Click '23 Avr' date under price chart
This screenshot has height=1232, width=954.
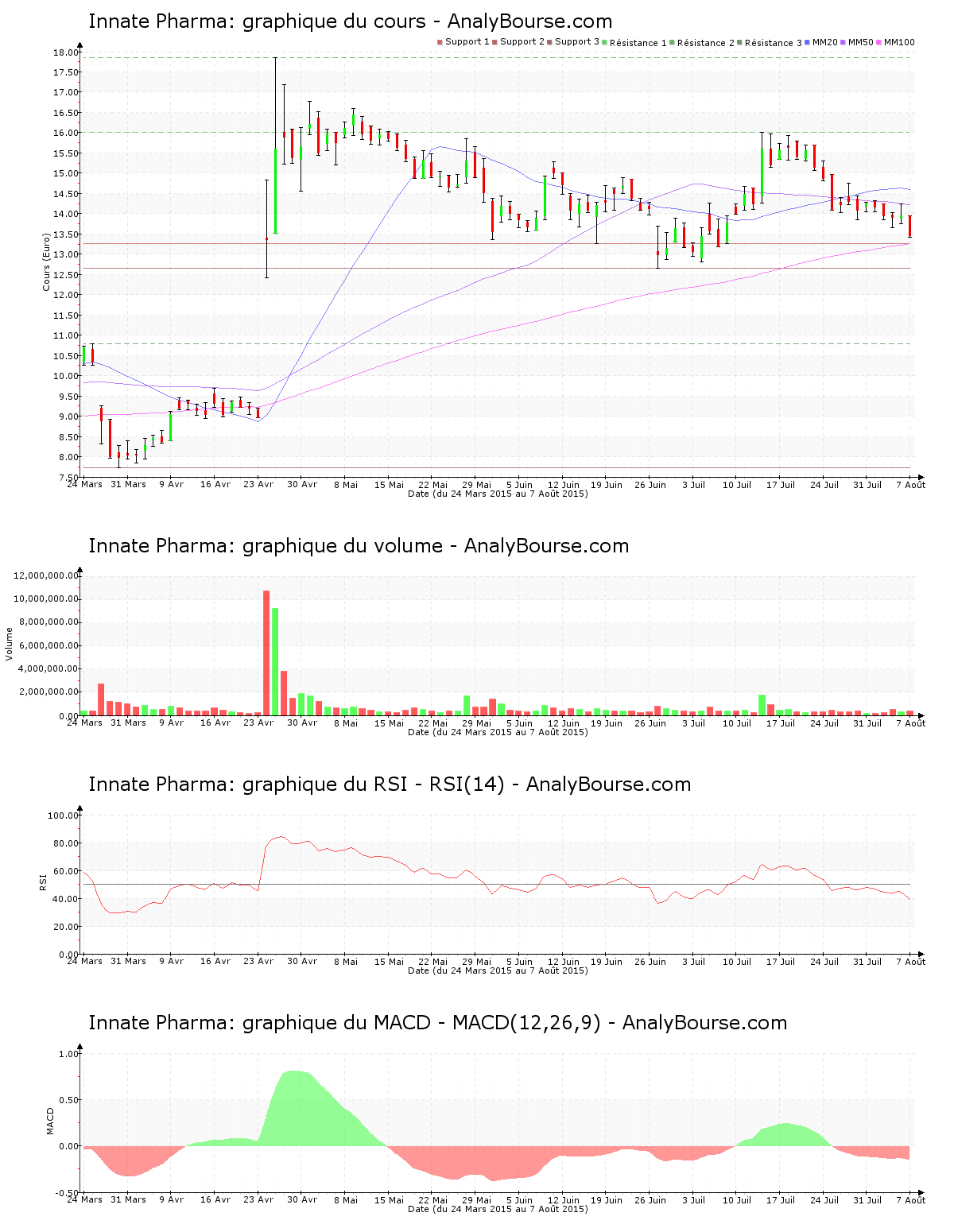click(x=258, y=485)
